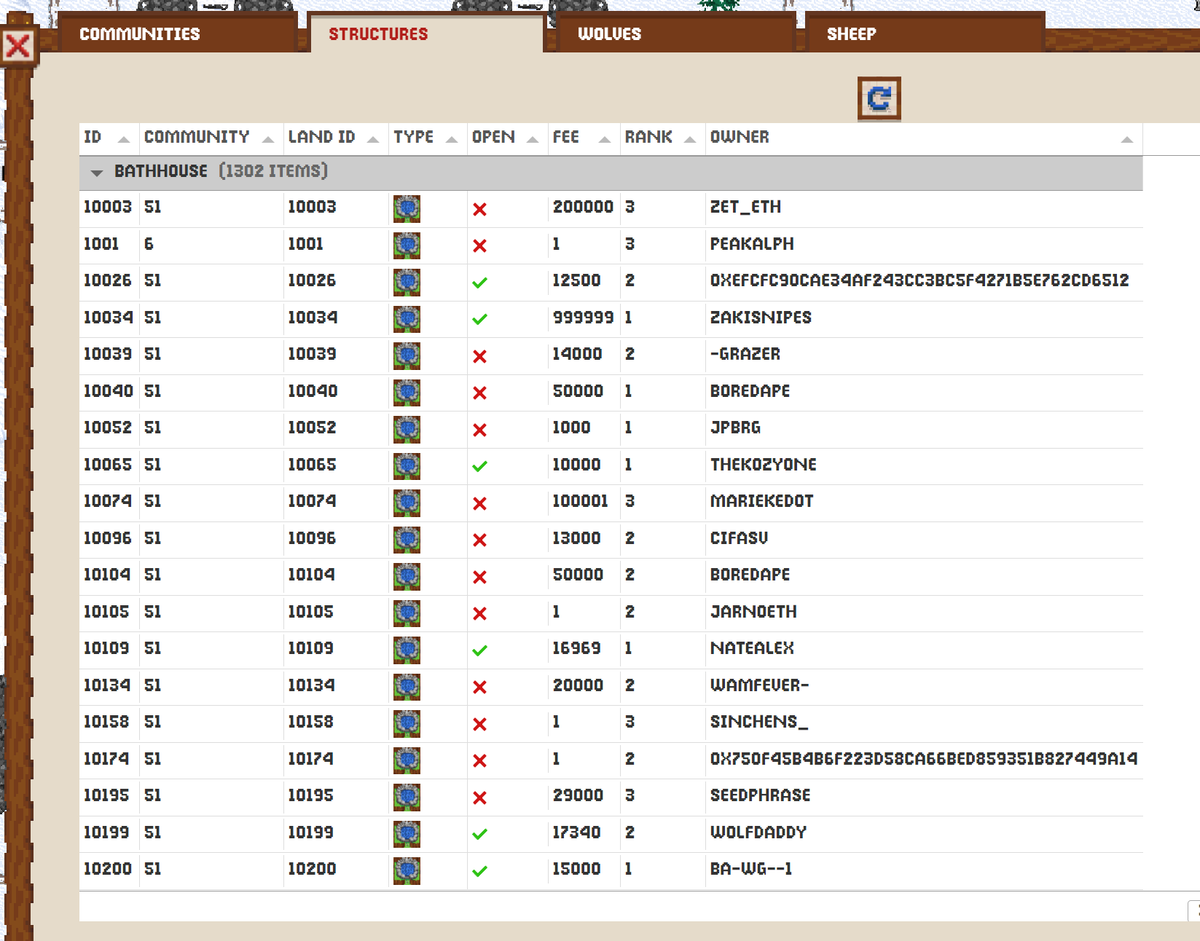The image size is (1200, 941).
Task: Sort by the Type column header
Action: [x=426, y=137]
